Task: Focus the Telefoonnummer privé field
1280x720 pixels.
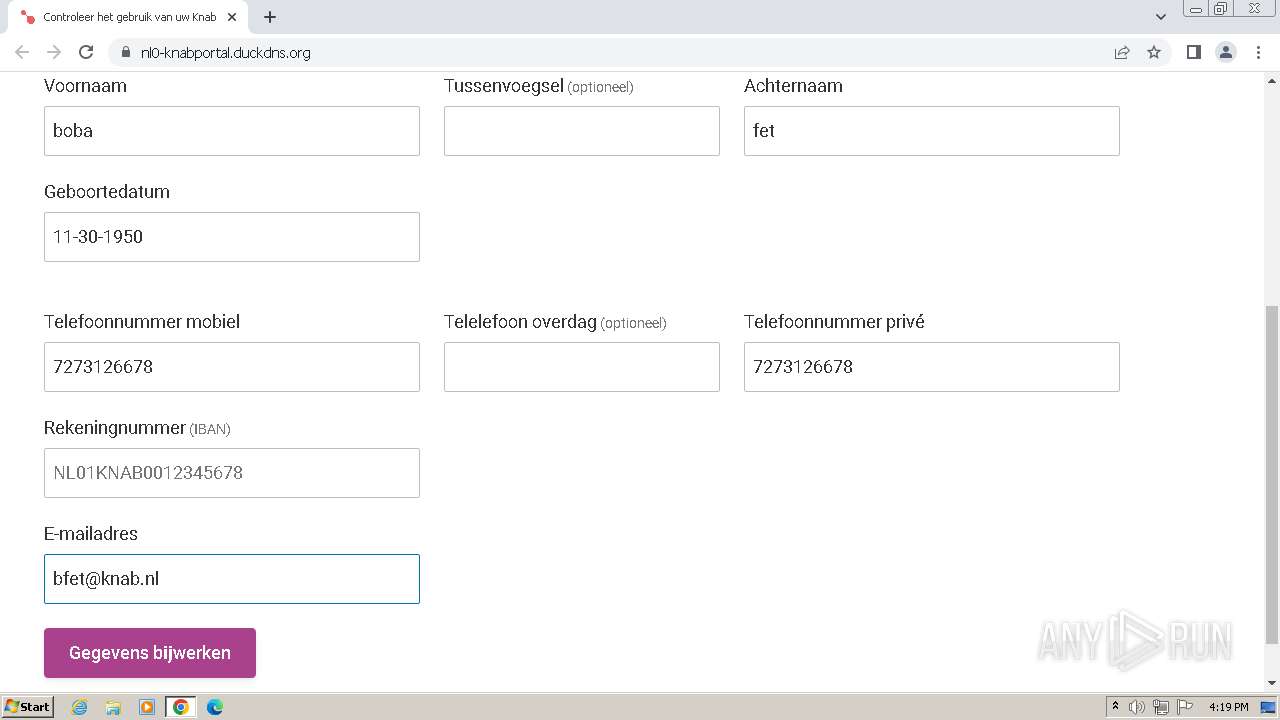Action: 932,367
